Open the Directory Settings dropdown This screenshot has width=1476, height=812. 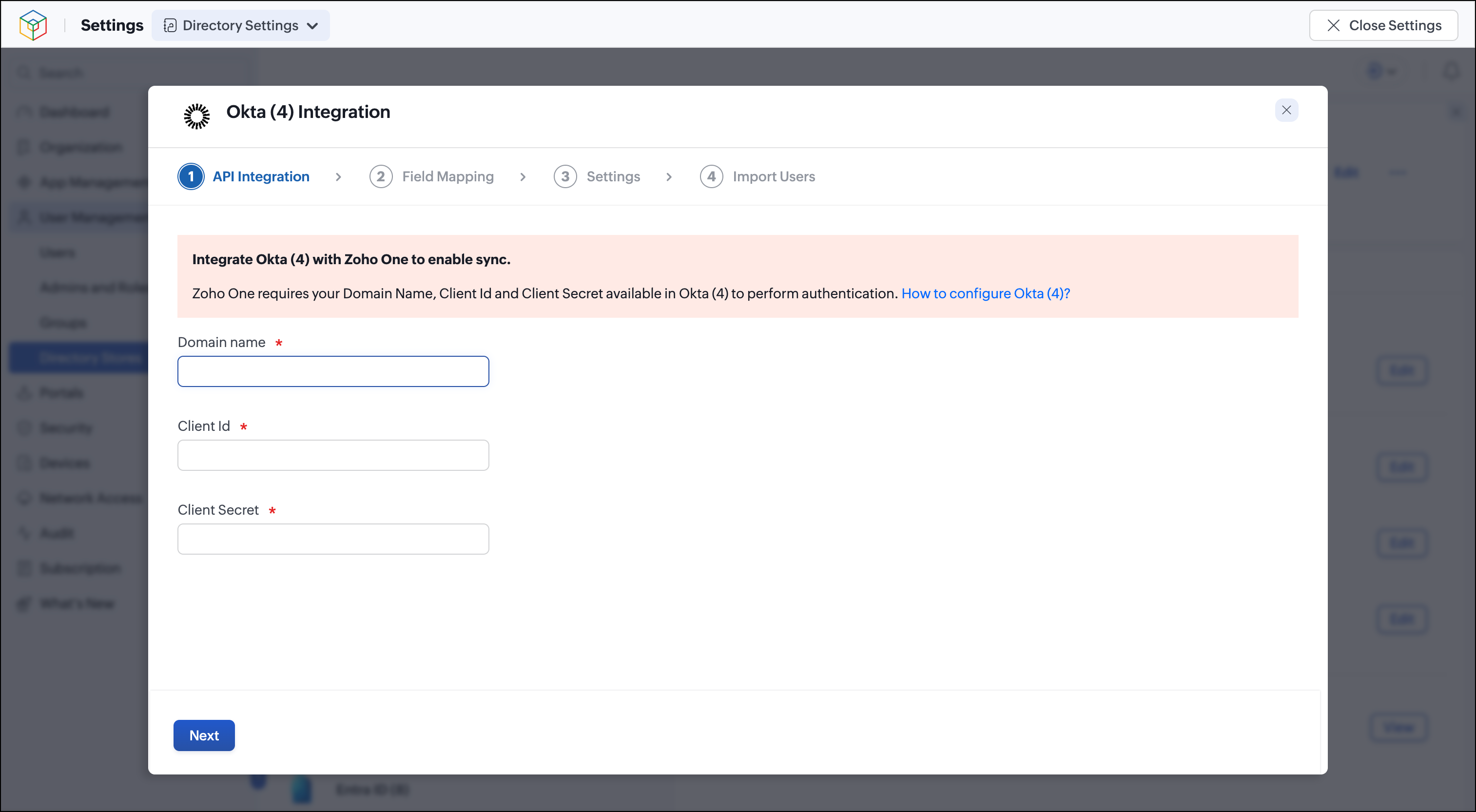click(x=241, y=25)
